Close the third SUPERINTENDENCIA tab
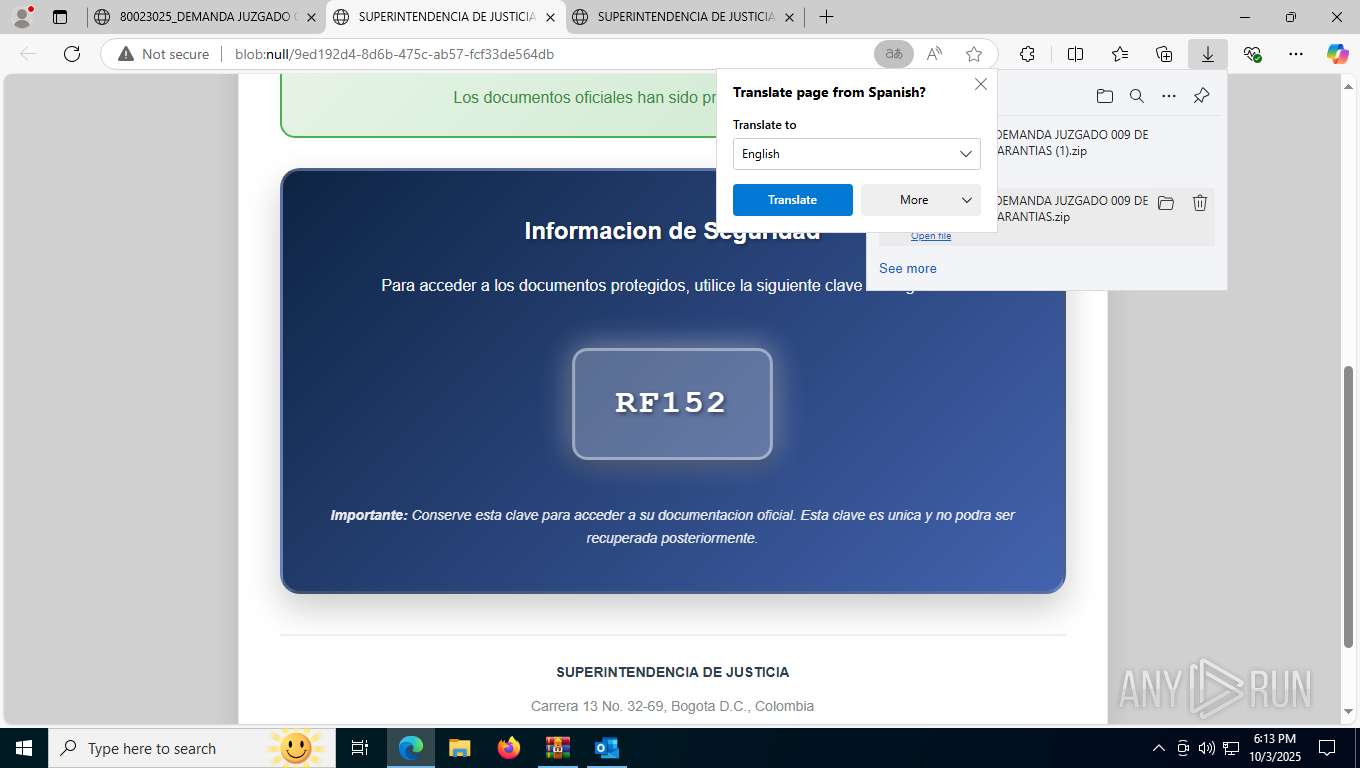The width and height of the screenshot is (1360, 768). pos(790,17)
